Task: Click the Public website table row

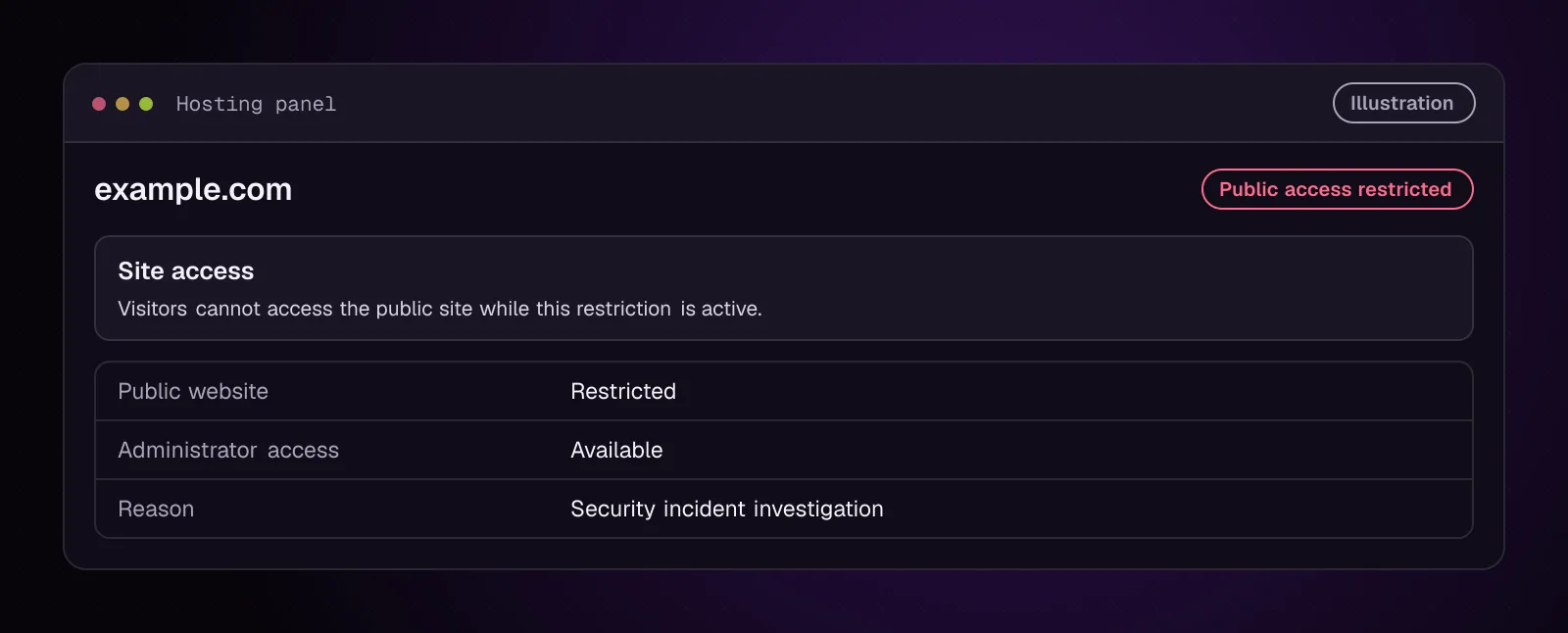Action: click(784, 391)
